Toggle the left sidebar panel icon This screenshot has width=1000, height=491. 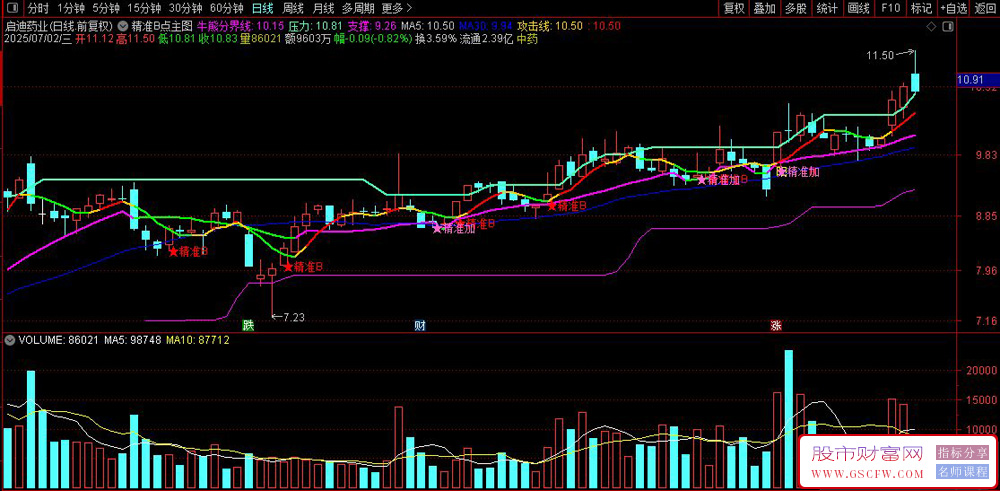pos(14,8)
